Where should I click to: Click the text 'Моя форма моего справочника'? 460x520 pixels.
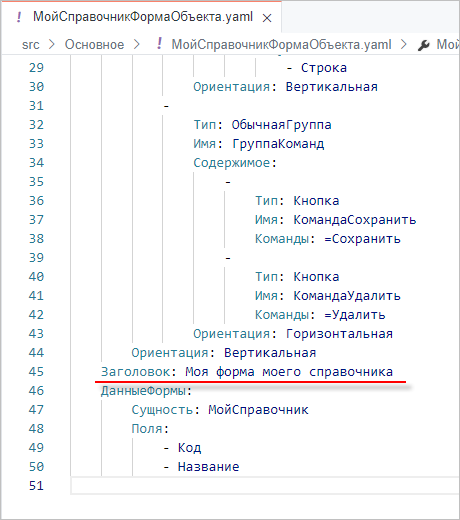point(289,372)
